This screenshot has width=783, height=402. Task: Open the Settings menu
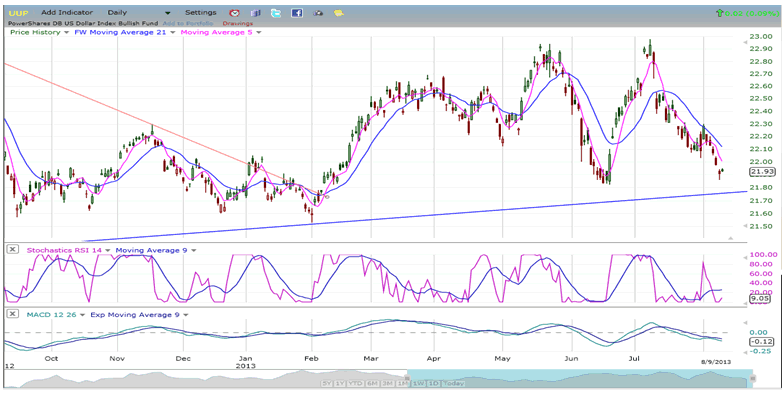click(x=200, y=12)
